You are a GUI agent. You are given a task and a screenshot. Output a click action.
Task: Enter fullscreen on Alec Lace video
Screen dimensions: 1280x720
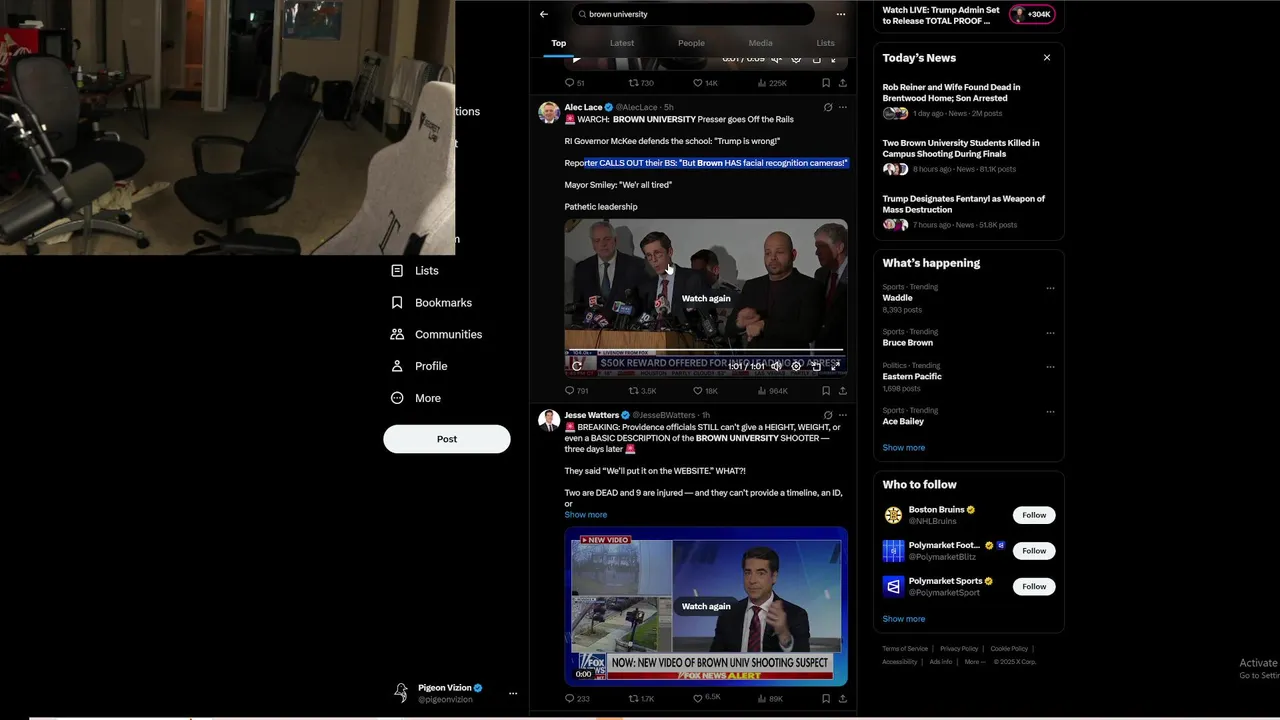(x=835, y=366)
